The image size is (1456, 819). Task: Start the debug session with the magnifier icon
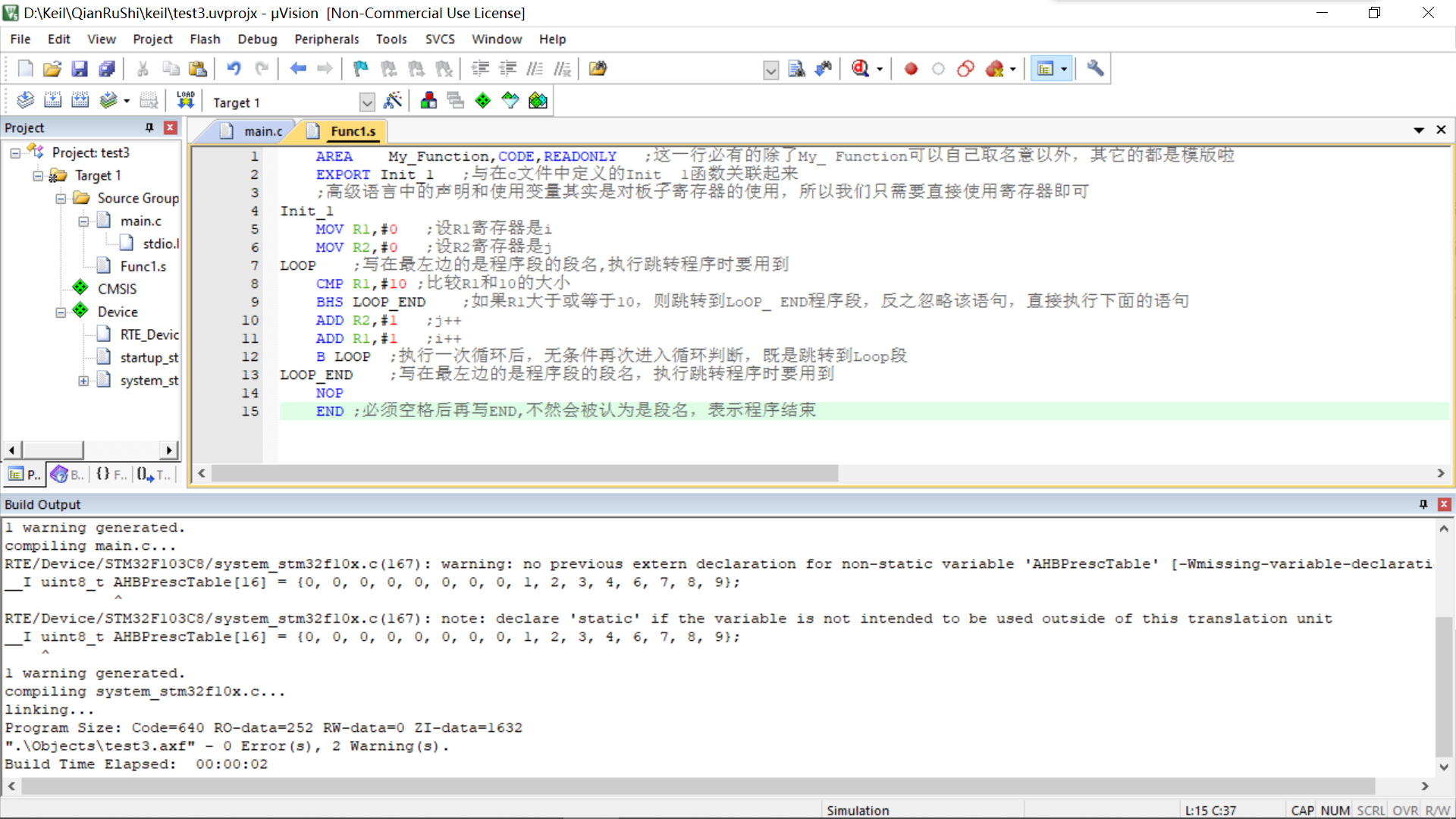pos(860,69)
